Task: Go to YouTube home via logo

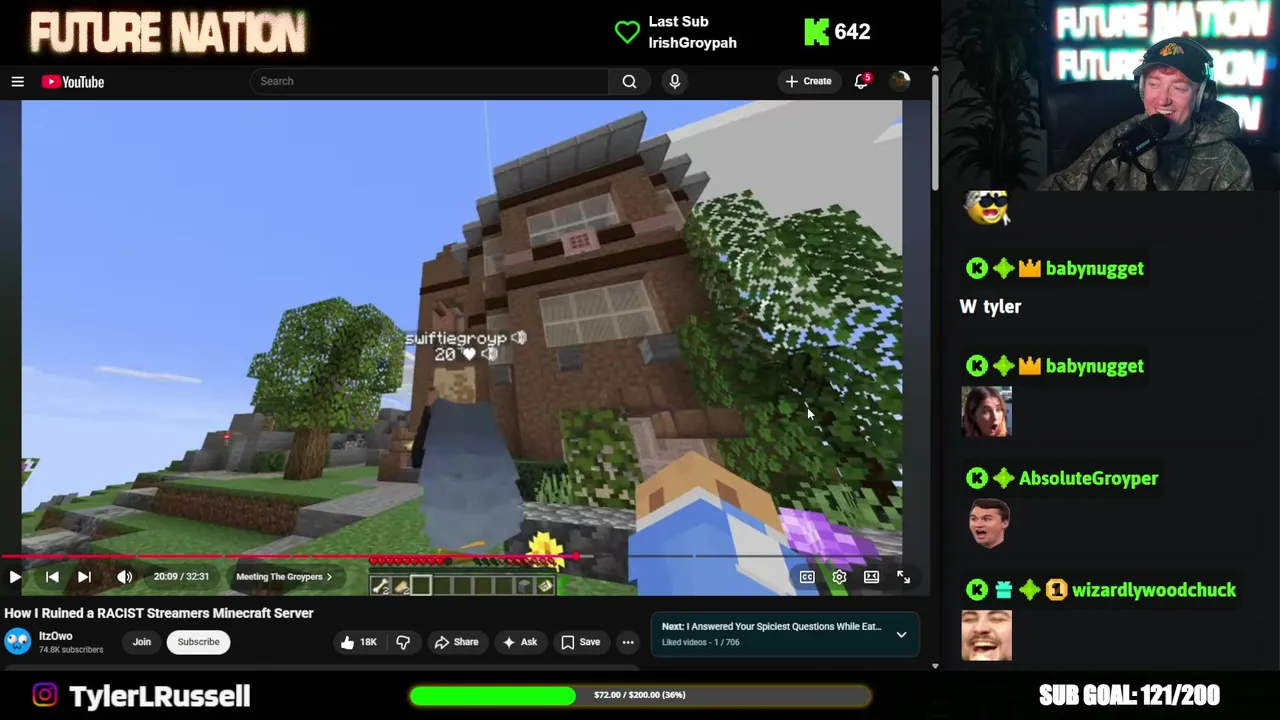Action: [73, 82]
